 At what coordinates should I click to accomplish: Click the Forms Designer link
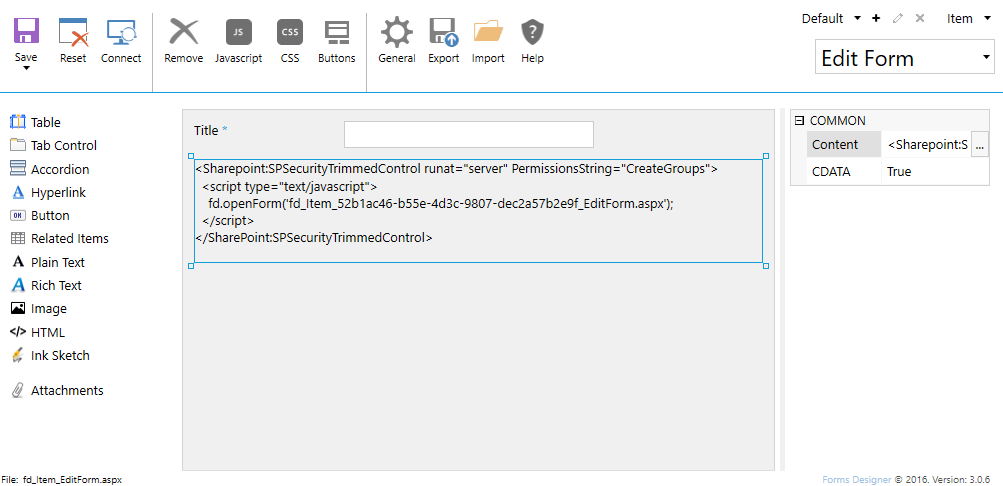click(x=857, y=479)
